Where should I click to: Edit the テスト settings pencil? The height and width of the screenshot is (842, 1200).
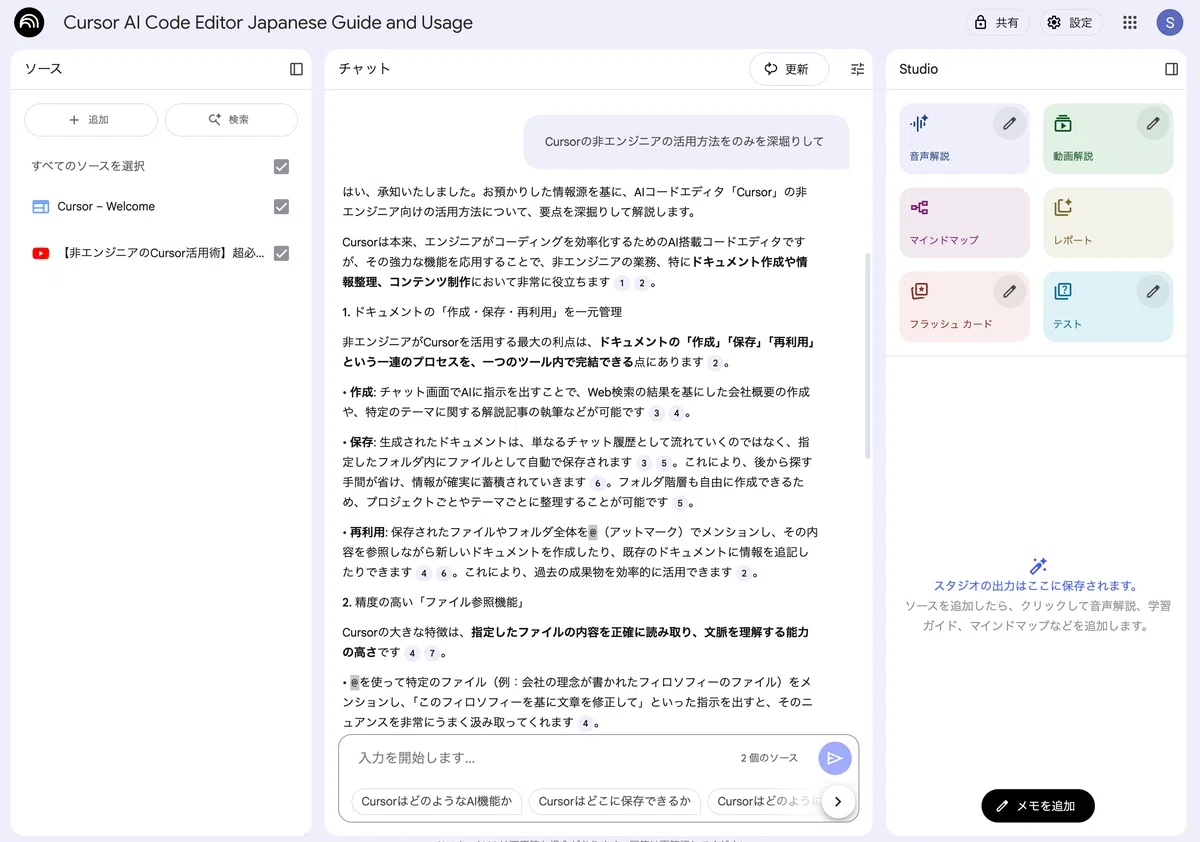1153,291
